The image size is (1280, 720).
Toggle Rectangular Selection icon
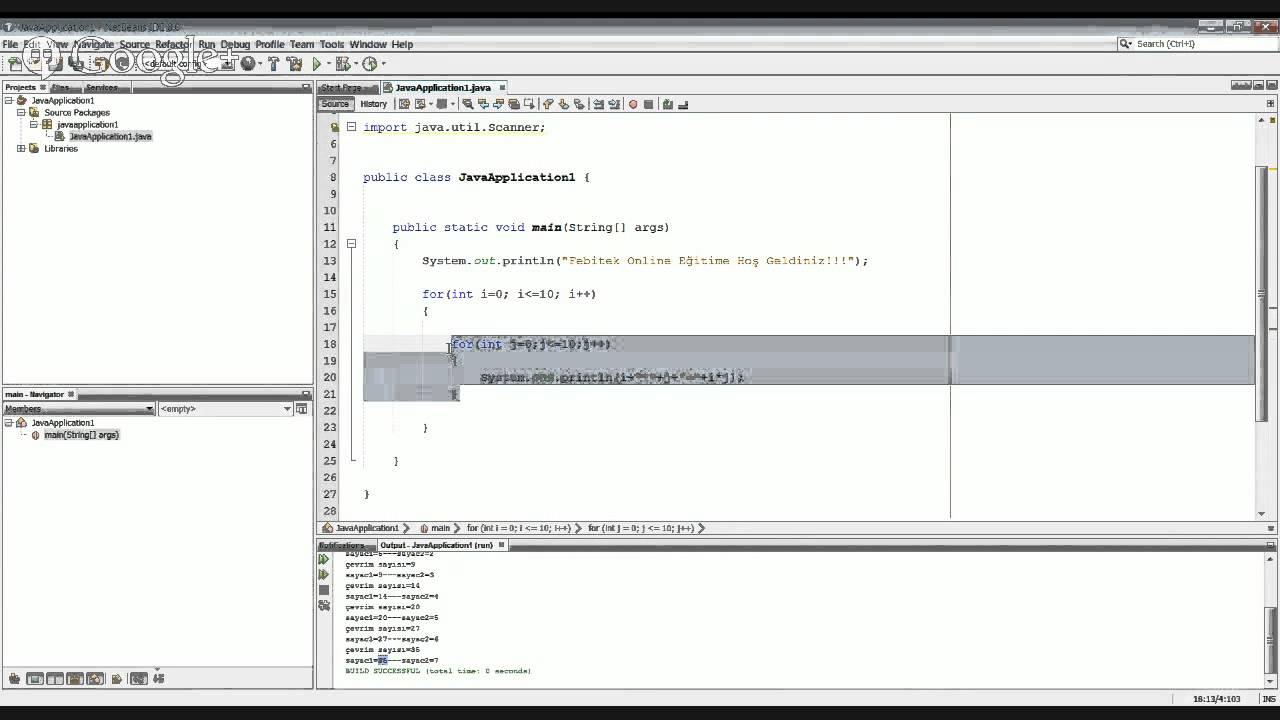click(529, 104)
